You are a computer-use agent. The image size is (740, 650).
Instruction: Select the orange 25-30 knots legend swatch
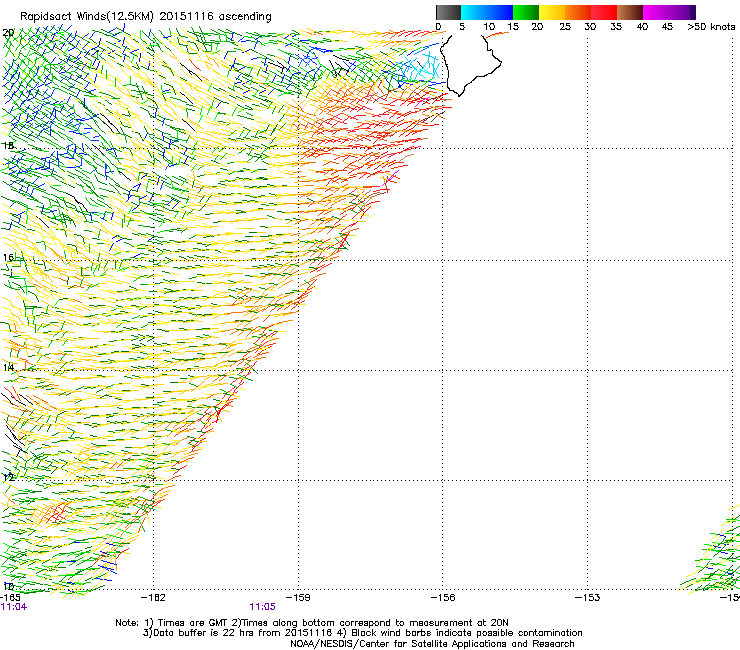(x=578, y=12)
